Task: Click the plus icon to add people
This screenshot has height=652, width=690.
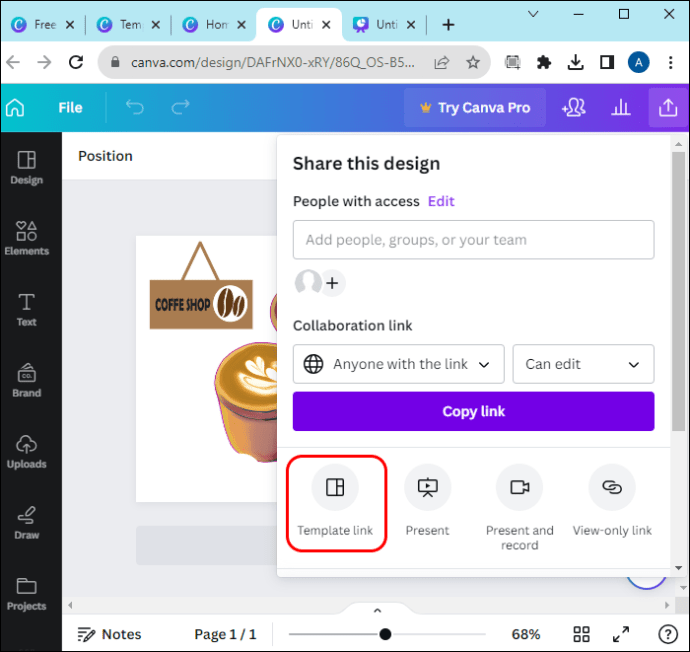Action: (332, 283)
